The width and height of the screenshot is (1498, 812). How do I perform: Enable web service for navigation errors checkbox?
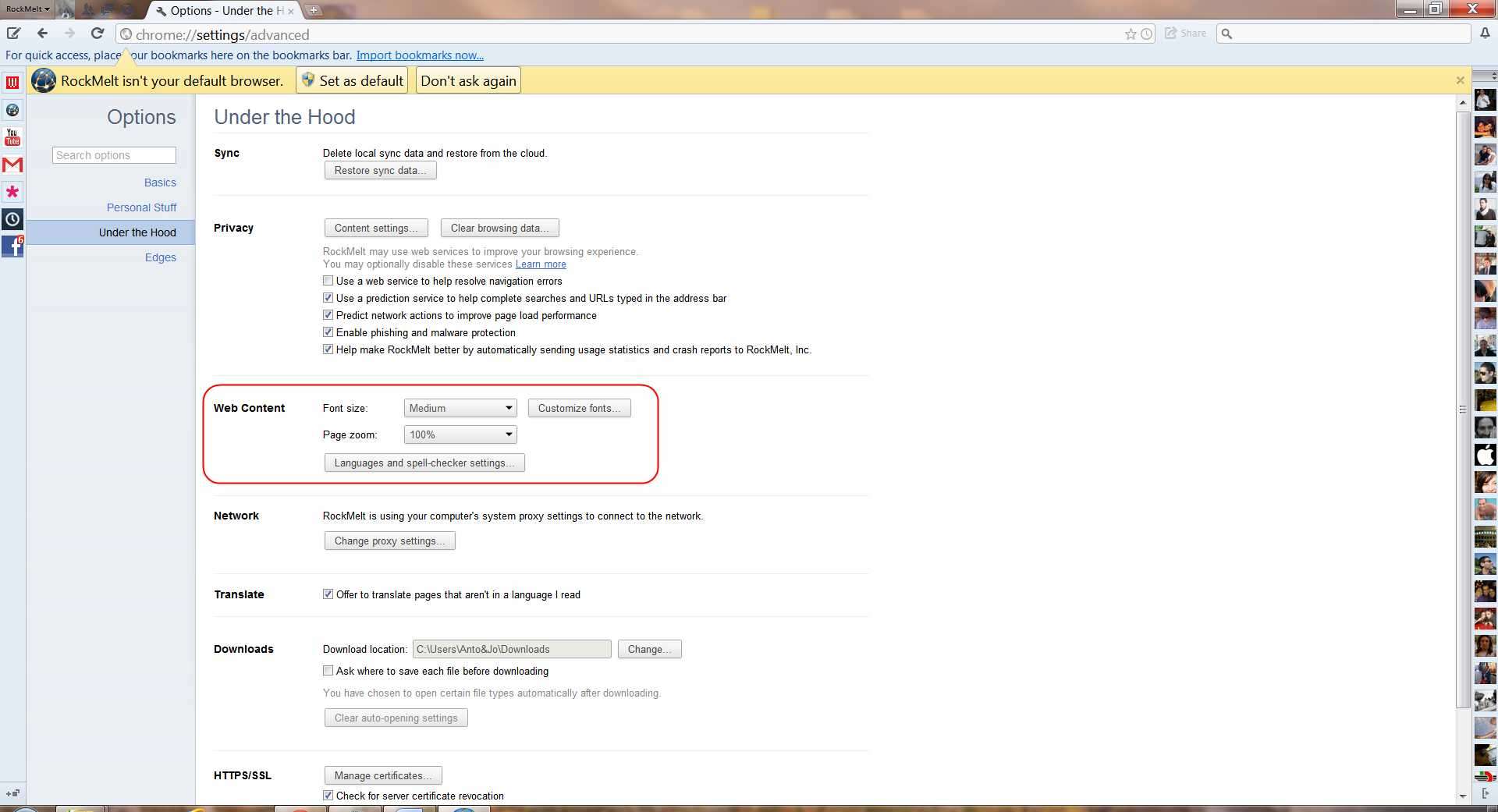[x=328, y=281]
